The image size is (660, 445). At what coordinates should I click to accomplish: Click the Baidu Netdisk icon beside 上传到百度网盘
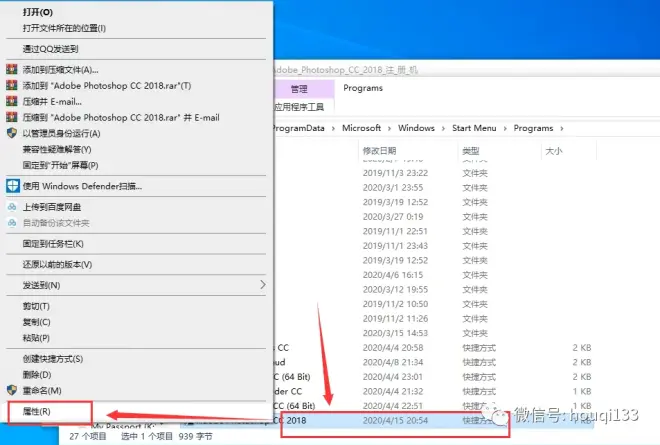12,207
